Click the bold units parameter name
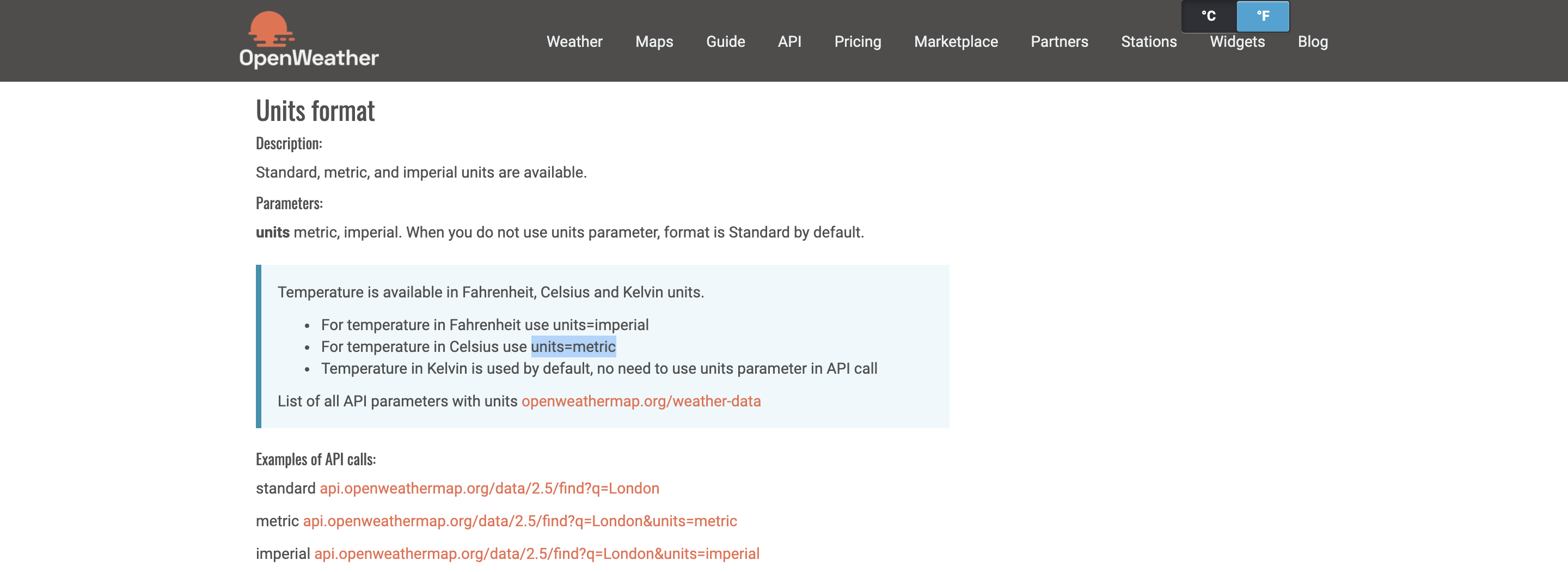Screen dimensions: 1568x572 273,232
